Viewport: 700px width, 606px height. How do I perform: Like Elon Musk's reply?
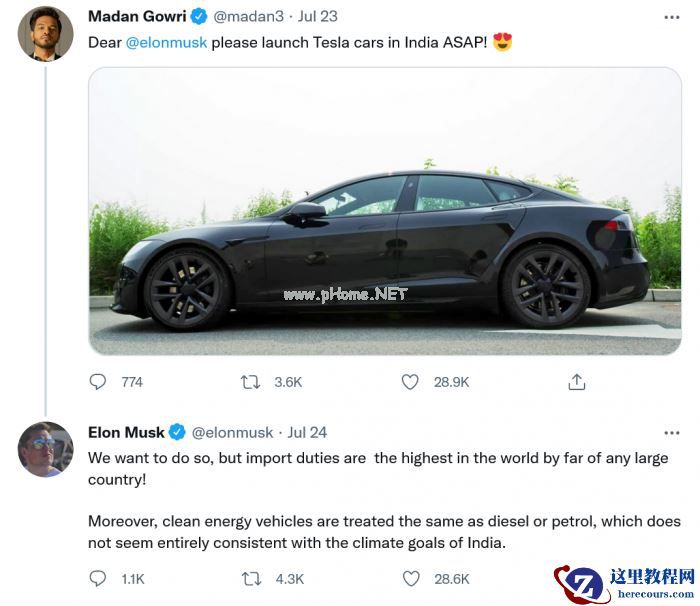point(410,578)
